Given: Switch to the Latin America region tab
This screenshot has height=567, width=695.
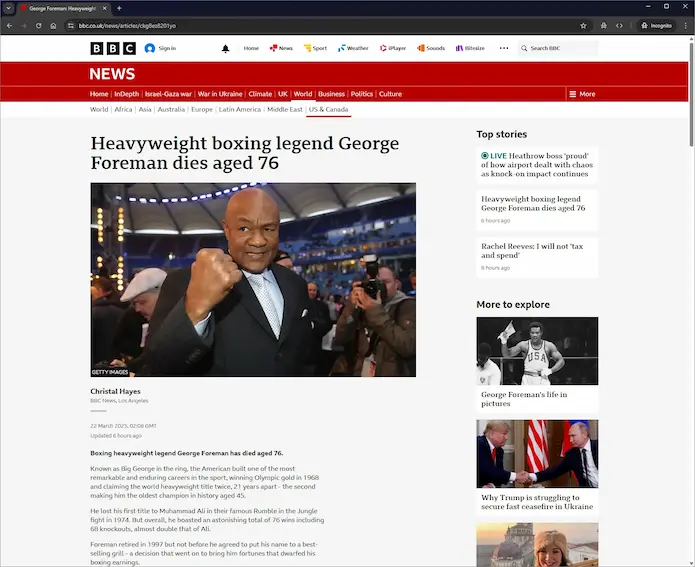Looking at the screenshot, I should [x=240, y=109].
